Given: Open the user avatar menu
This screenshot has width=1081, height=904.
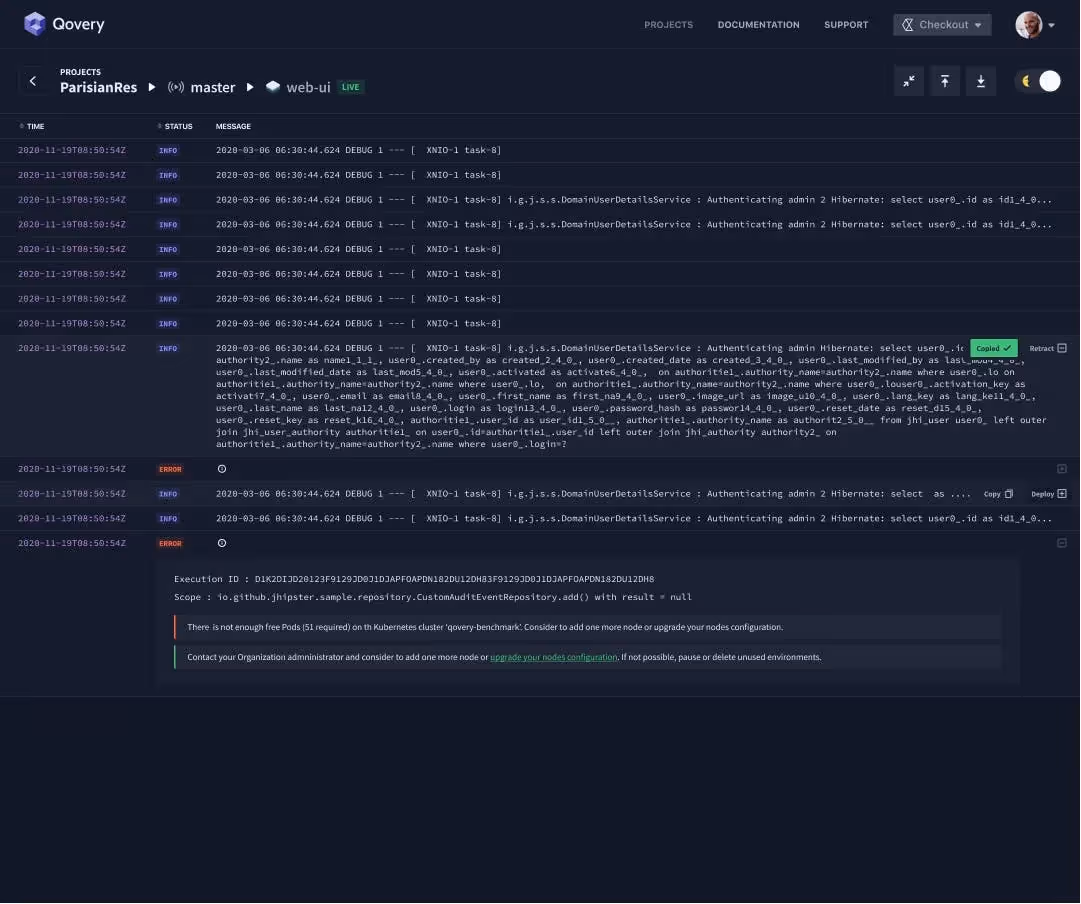Looking at the screenshot, I should click(1031, 24).
